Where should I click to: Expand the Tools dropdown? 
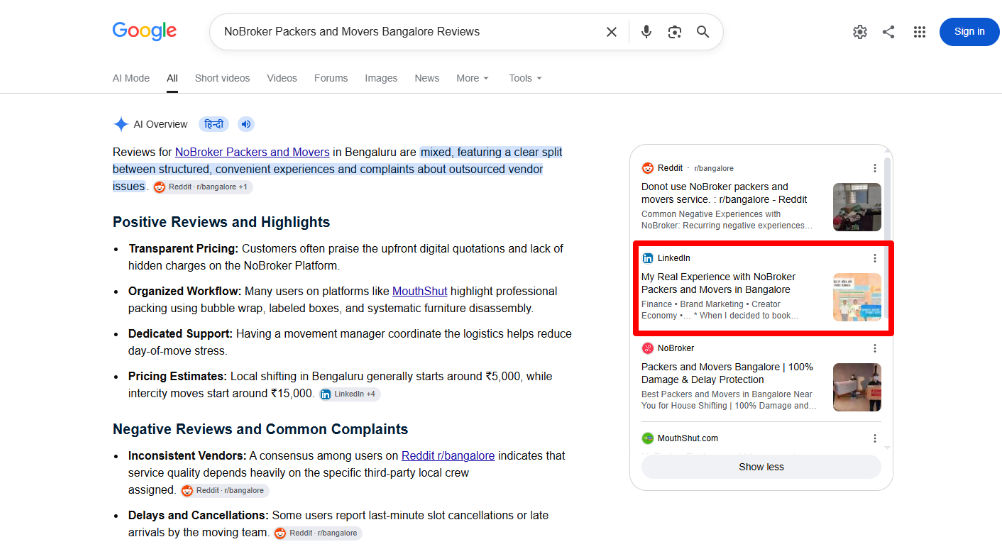coord(525,78)
